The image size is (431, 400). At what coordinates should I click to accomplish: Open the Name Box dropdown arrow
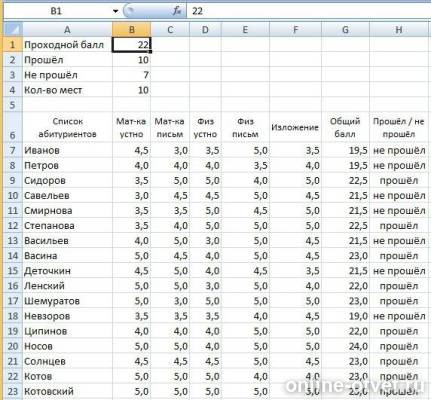tap(115, 11)
